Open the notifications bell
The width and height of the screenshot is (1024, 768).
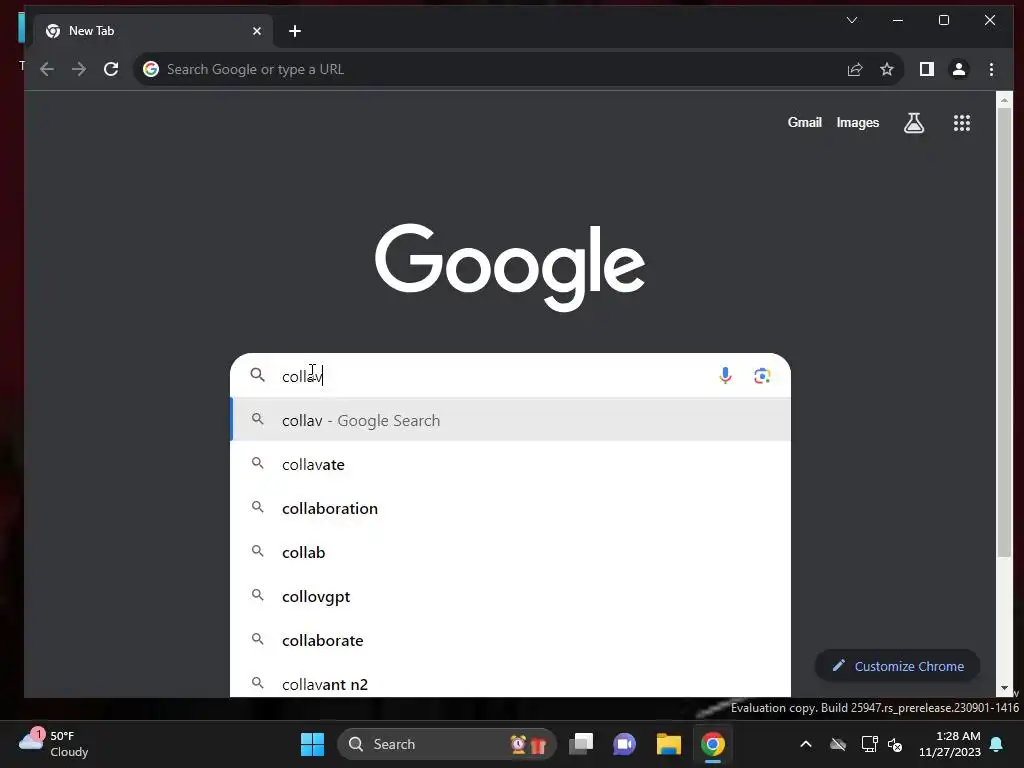[x=997, y=744]
